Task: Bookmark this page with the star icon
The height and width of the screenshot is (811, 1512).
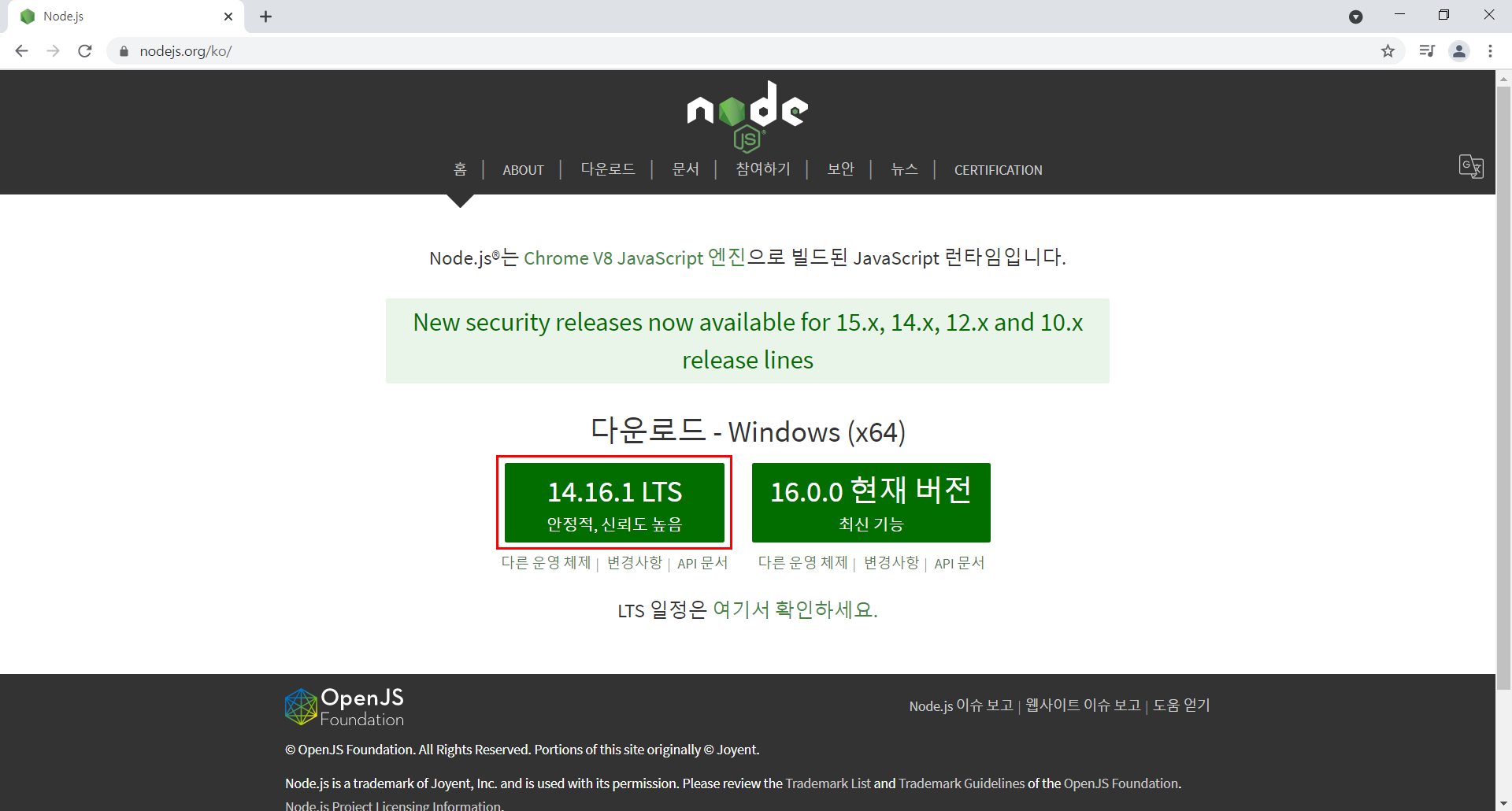Action: pyautogui.click(x=1388, y=51)
